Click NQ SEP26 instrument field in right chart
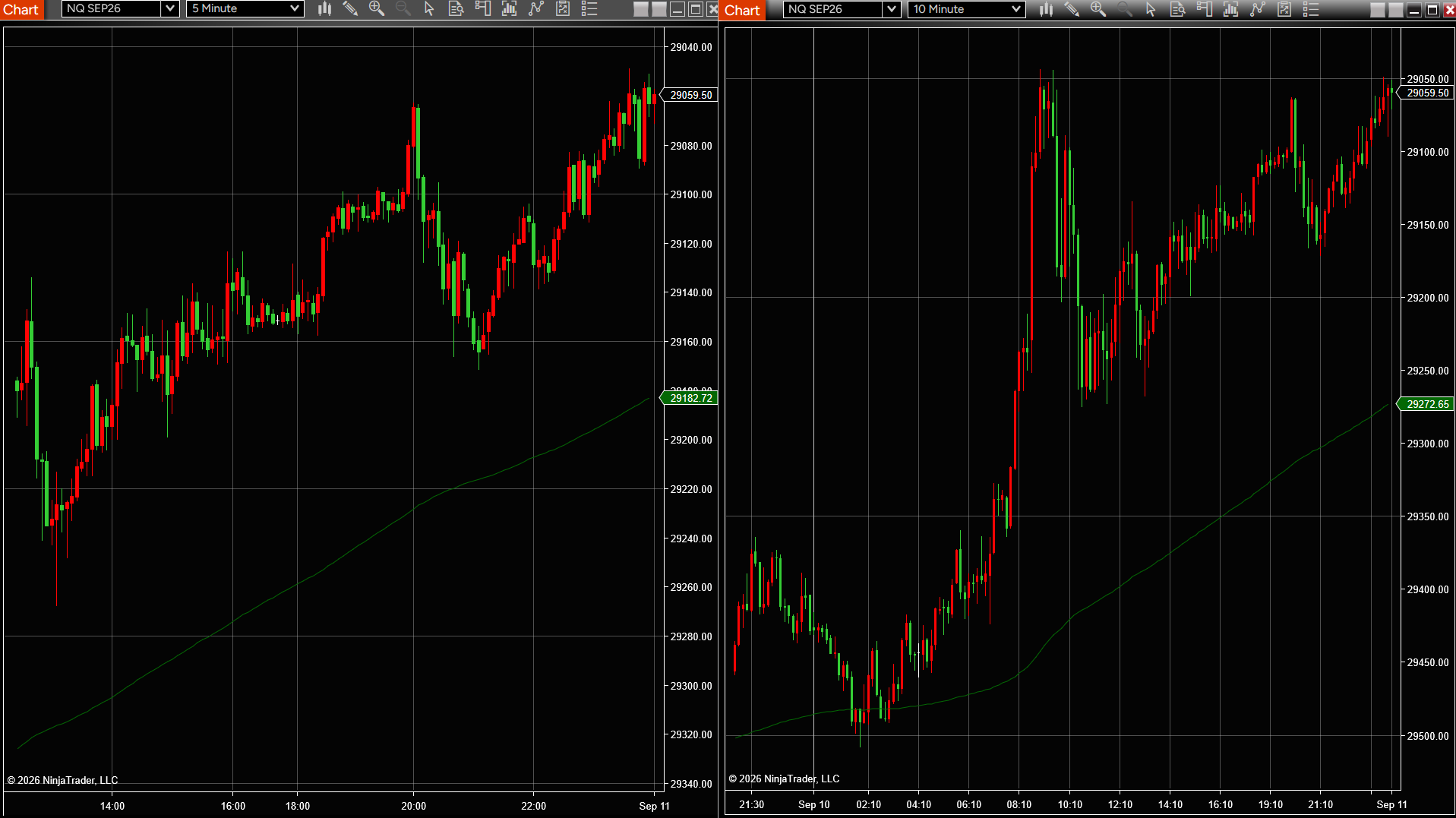 (833, 9)
